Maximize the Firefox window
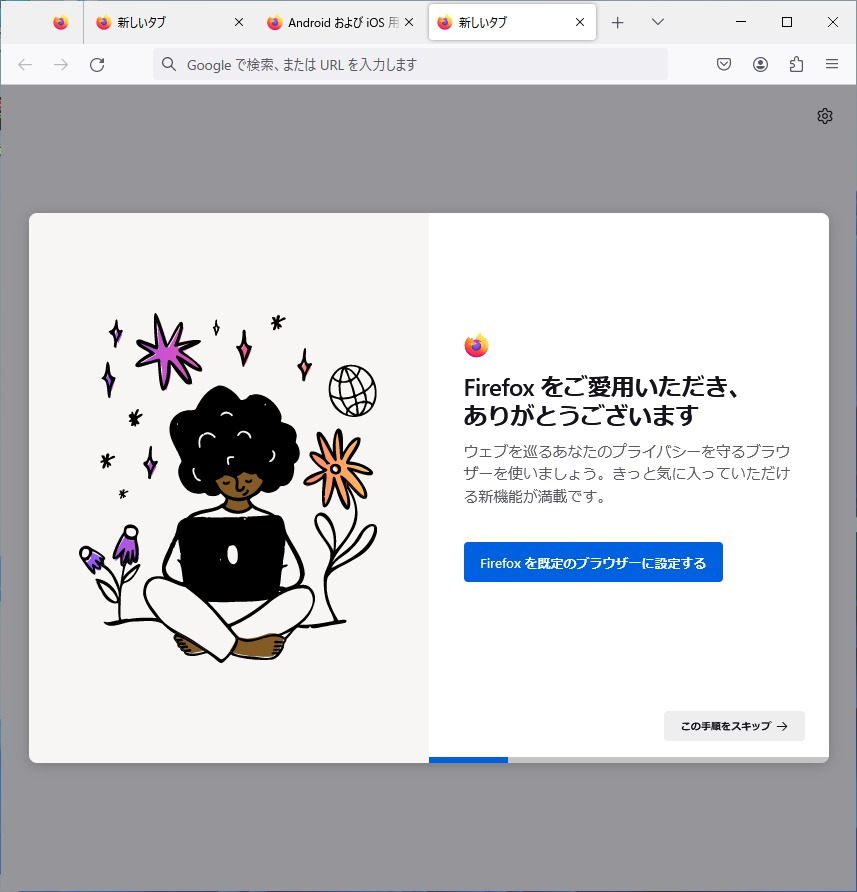Screen dimensions: 857x892 787,22
